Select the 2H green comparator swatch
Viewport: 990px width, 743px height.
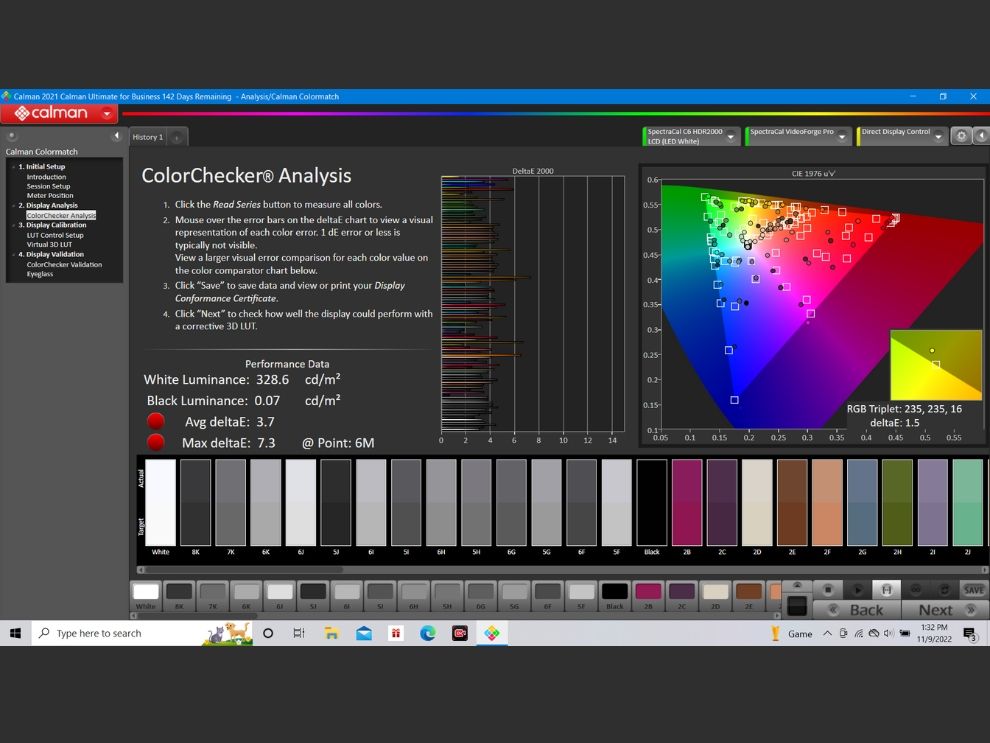[x=897, y=502]
